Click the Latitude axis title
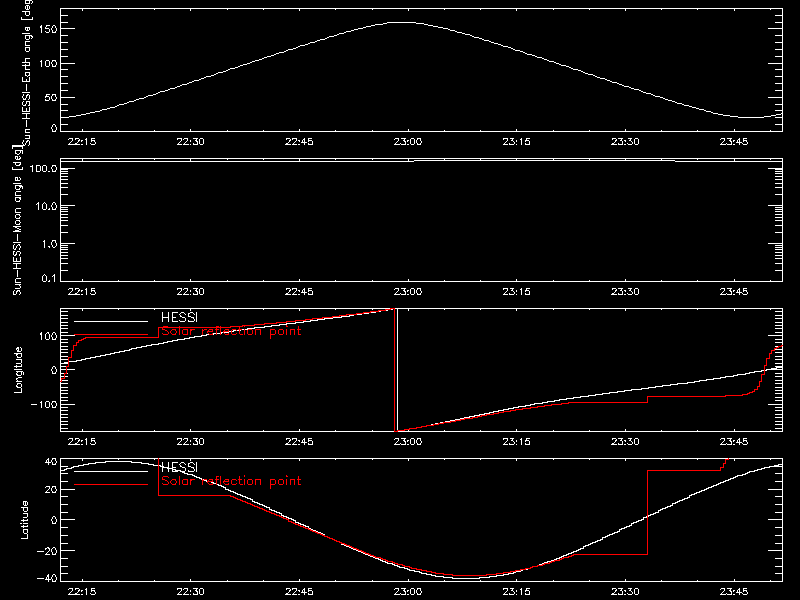The image size is (800, 600). pyautogui.click(x=24, y=519)
